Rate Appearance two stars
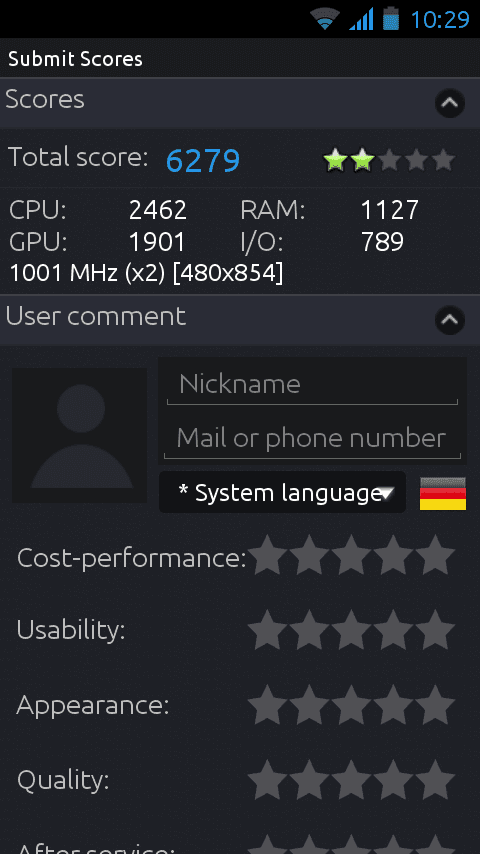480x854 pixels. (x=309, y=705)
